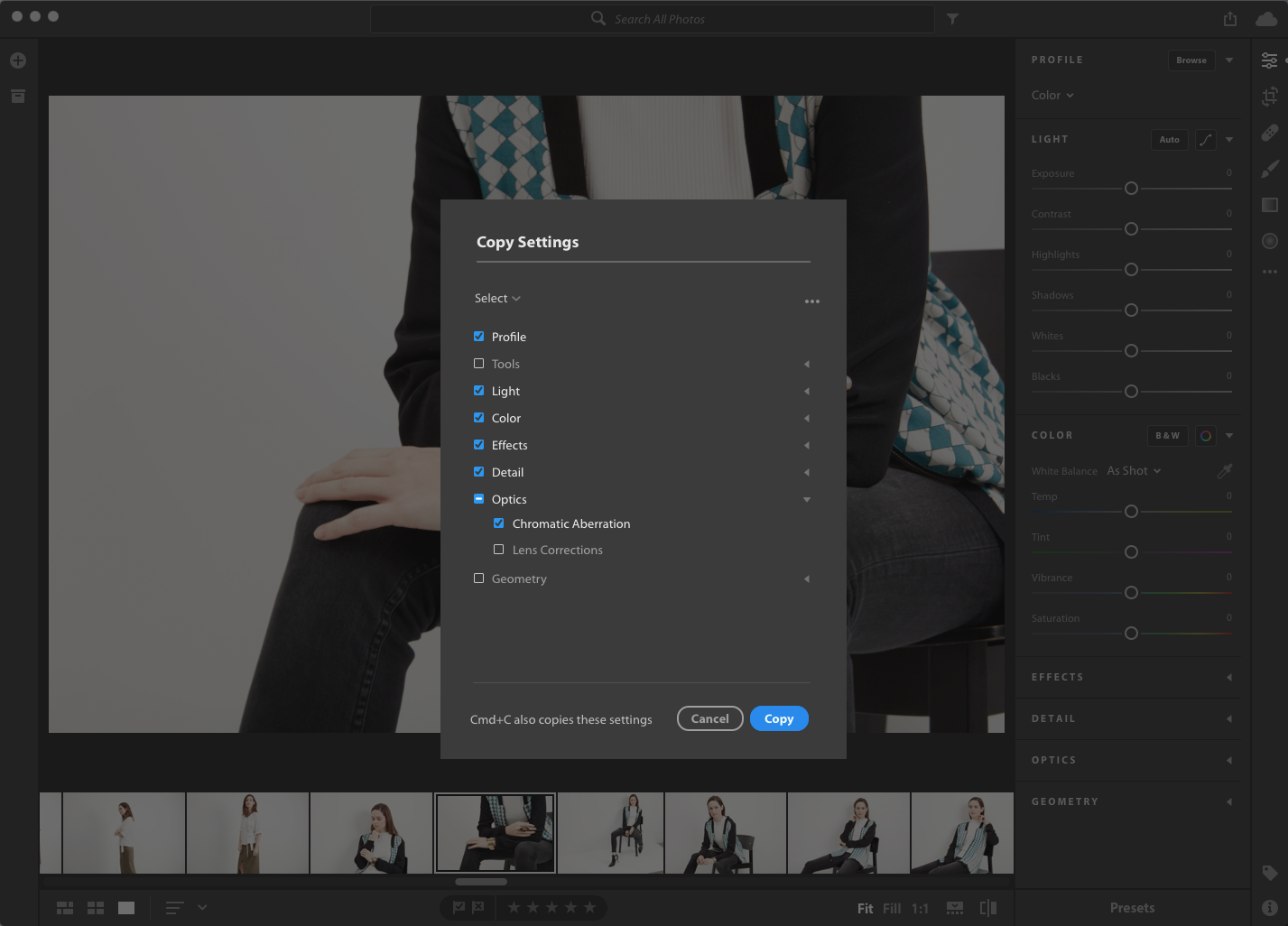Open the three-dot menu in Copy Settings
Image resolution: width=1288 pixels, height=926 pixels.
point(812,301)
